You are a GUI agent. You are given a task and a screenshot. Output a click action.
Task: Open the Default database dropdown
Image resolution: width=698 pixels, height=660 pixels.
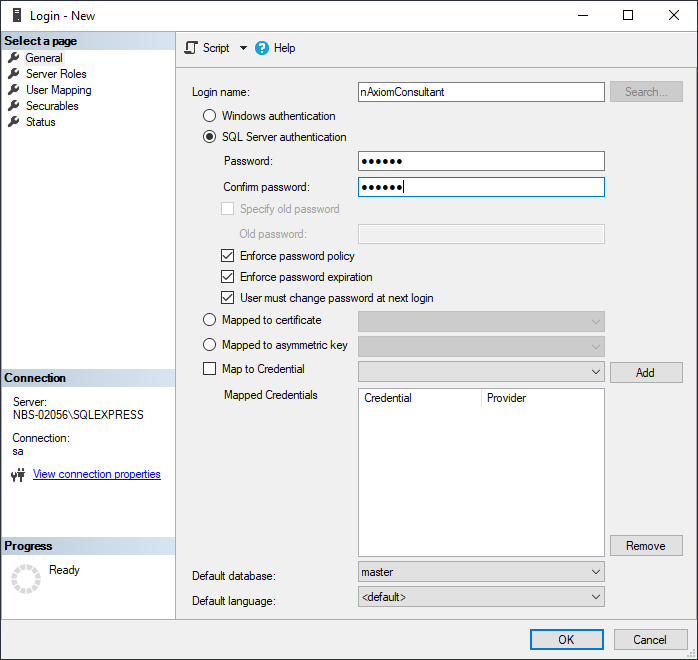pyautogui.click(x=596, y=572)
